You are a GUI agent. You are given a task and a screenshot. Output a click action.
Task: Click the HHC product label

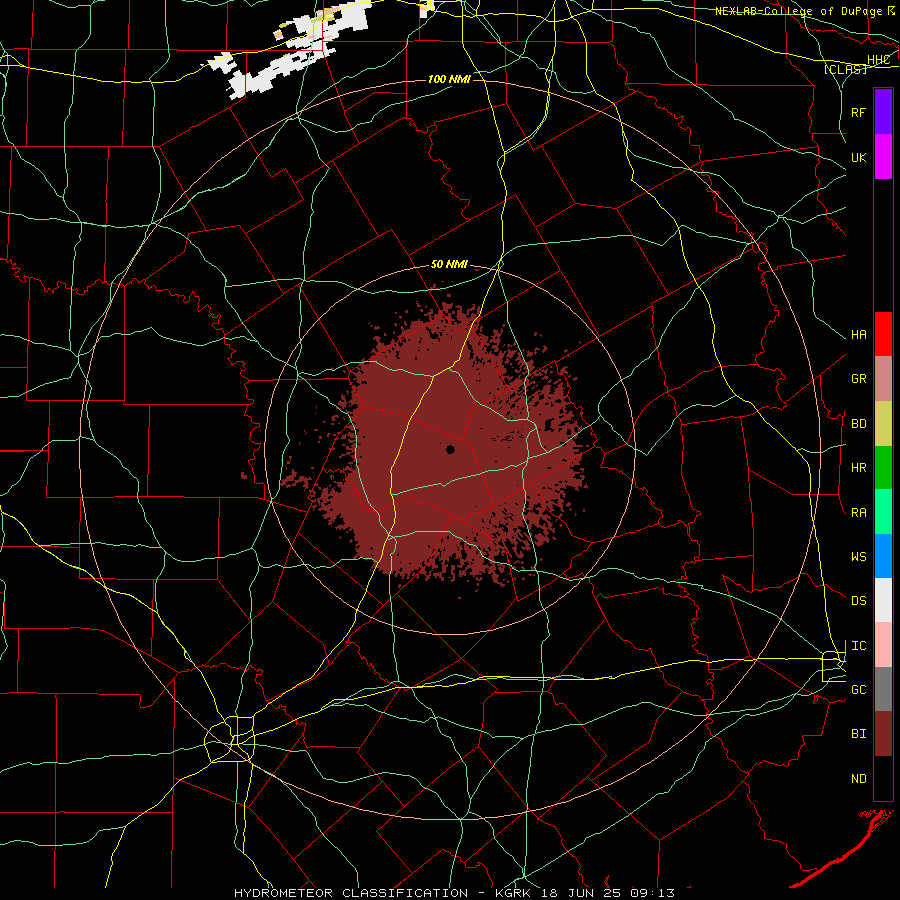pyautogui.click(x=878, y=60)
